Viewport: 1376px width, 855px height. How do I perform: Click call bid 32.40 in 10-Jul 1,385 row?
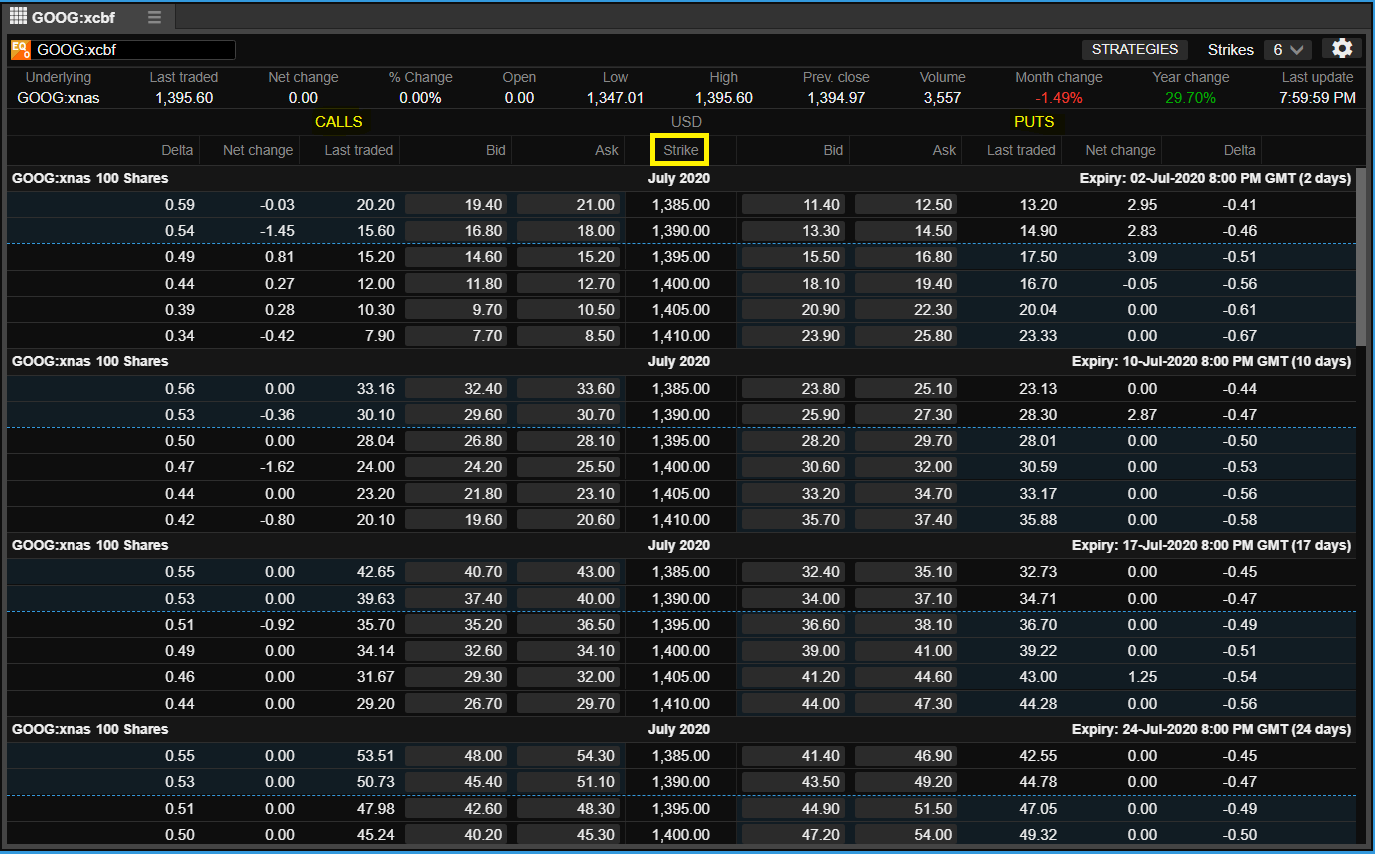click(456, 389)
